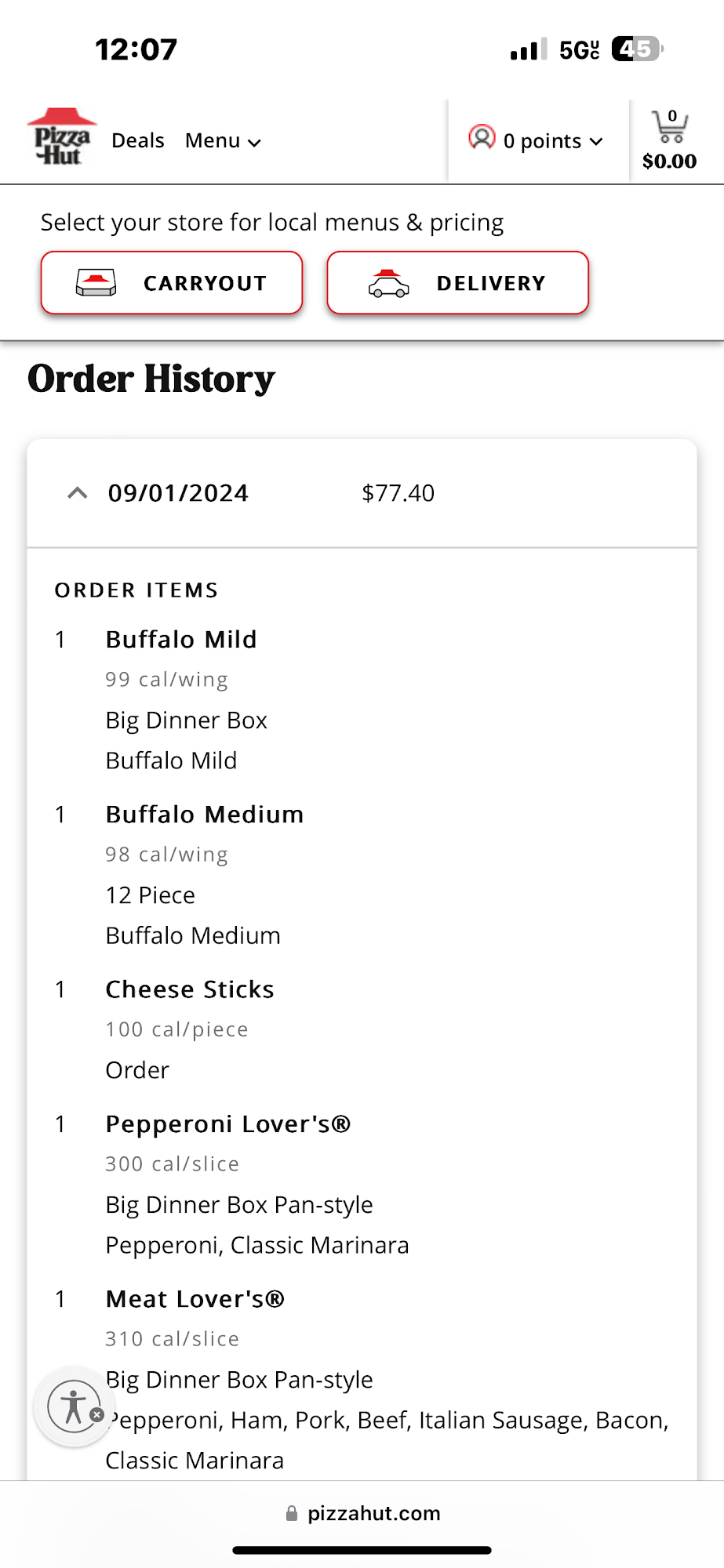Tap the pizzahut.com address bar
The height and width of the screenshot is (1568, 724).
pyautogui.click(x=373, y=1513)
